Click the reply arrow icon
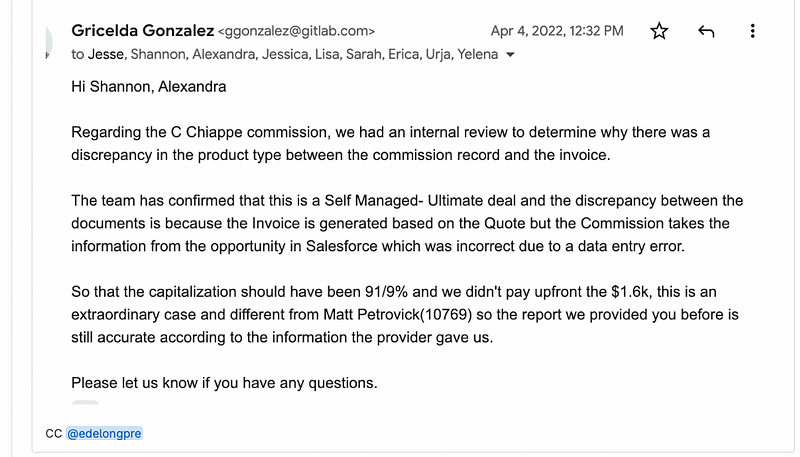Viewport: 800px width, 457px height. coord(706,31)
